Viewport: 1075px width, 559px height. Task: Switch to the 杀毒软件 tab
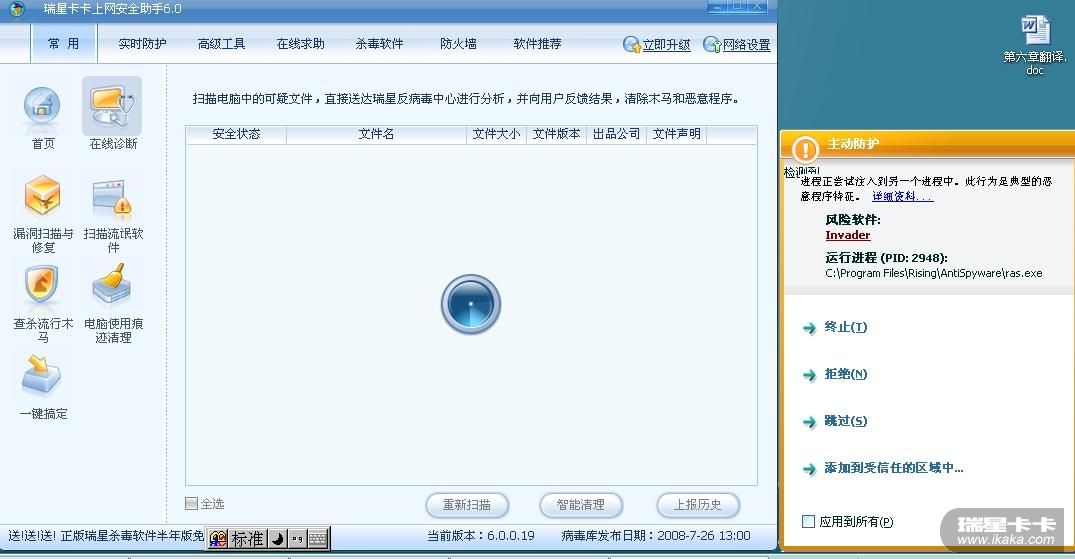pyautogui.click(x=379, y=44)
